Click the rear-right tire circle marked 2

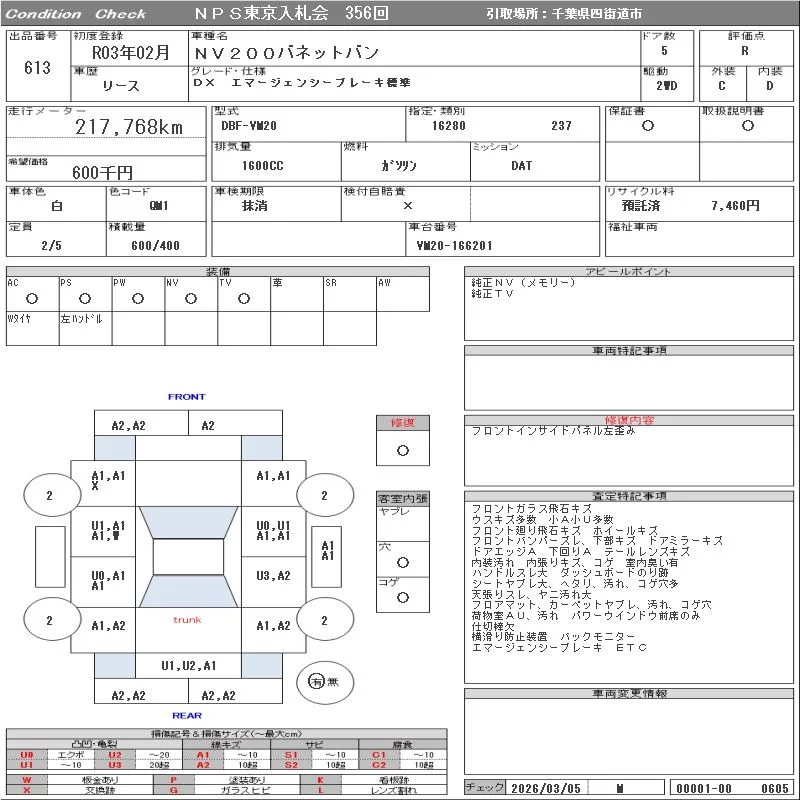[323, 620]
